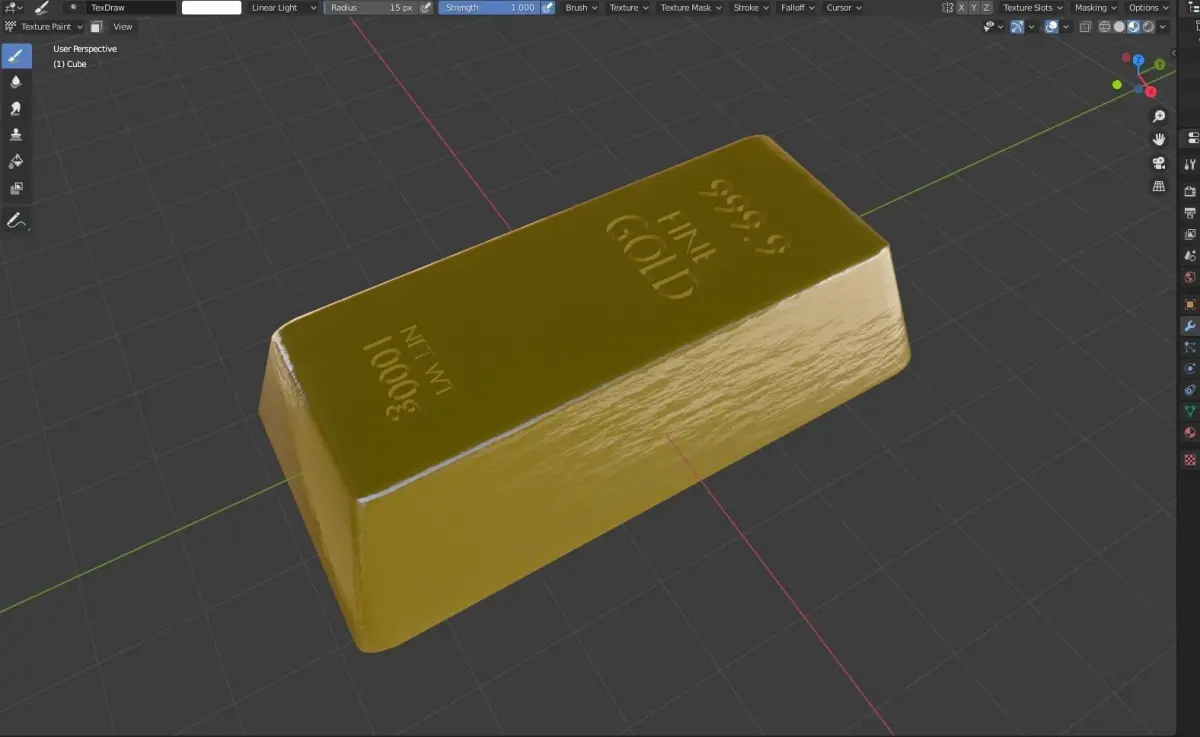Switch to rendered viewport shading
This screenshot has width=1200, height=737.
[1148, 27]
